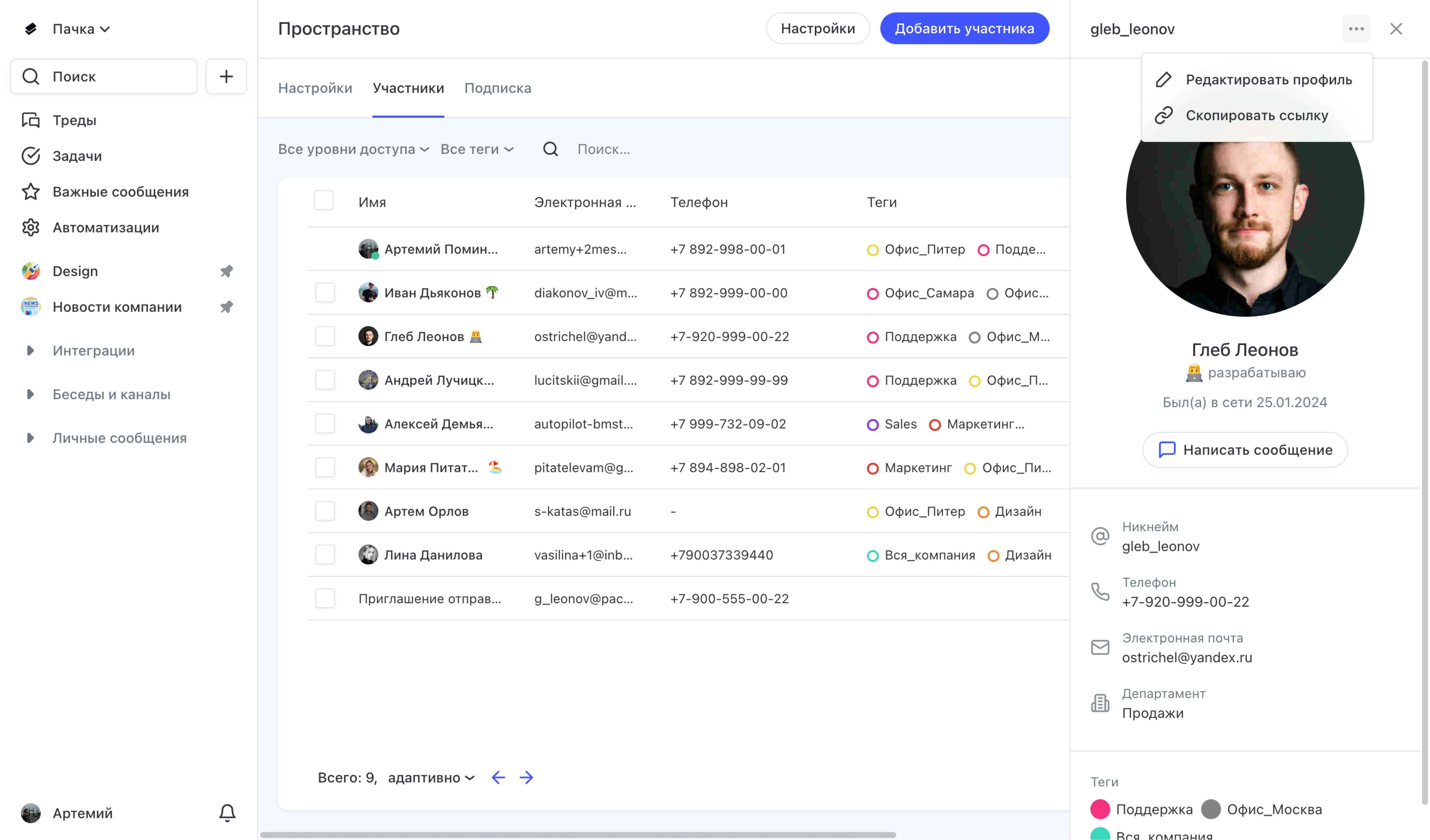Viewport: 1430px width, 840px height.
Task: Check the Алексей Демья... row checkbox
Action: point(325,424)
